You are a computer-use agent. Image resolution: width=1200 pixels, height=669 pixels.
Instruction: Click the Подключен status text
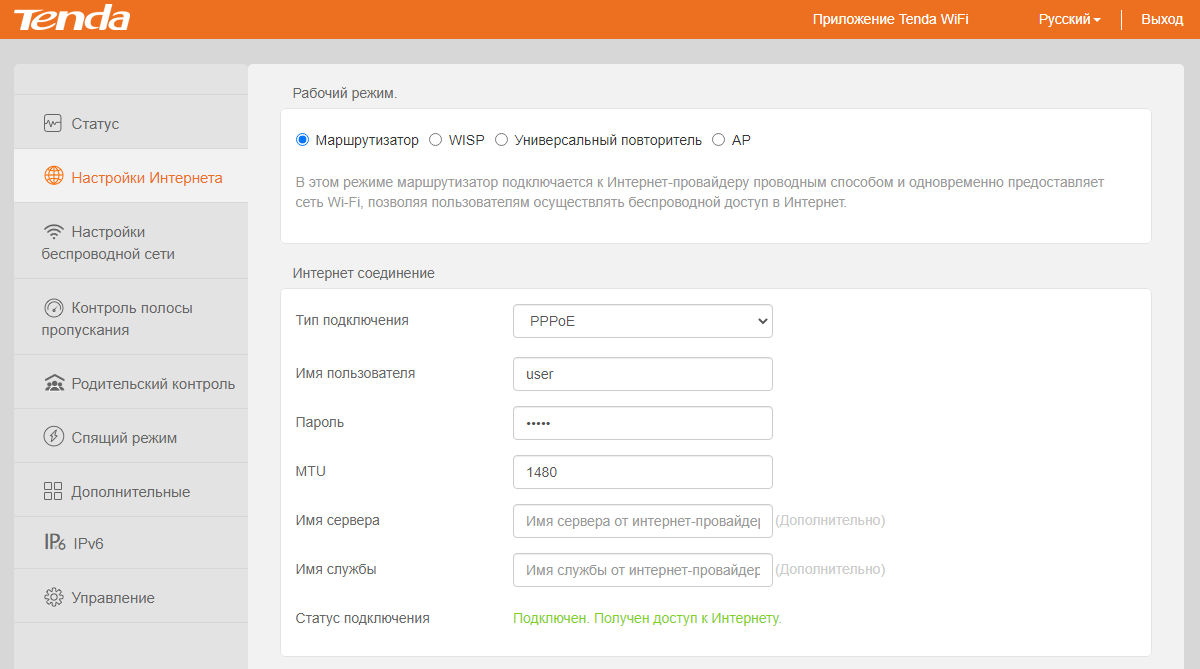coord(647,618)
